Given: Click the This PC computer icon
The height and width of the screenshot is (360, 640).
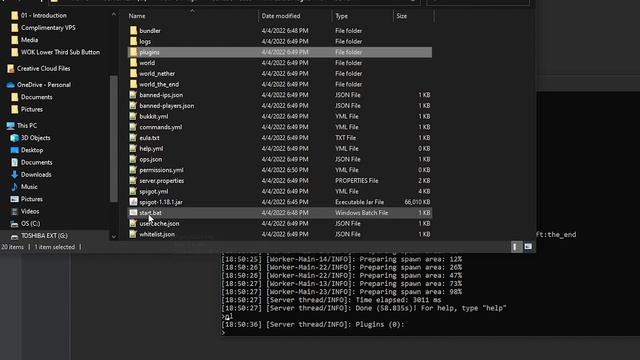Looking at the screenshot, I should click(11, 126).
